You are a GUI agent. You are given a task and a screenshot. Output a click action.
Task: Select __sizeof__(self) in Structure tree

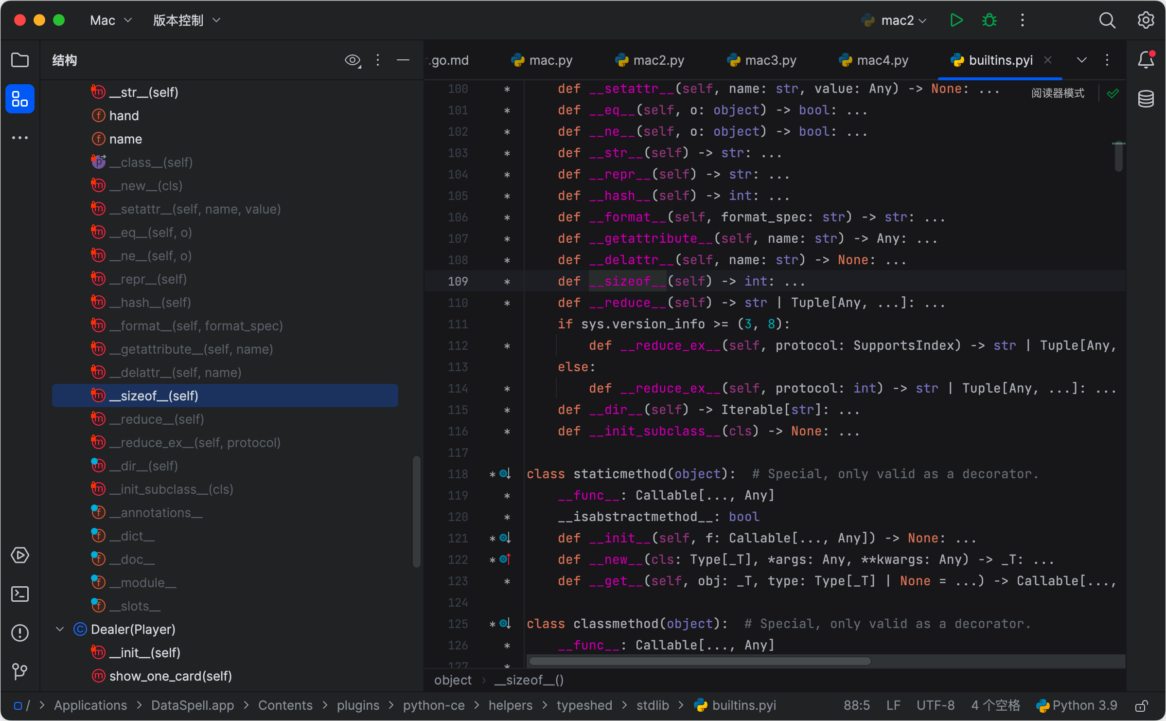(225, 396)
